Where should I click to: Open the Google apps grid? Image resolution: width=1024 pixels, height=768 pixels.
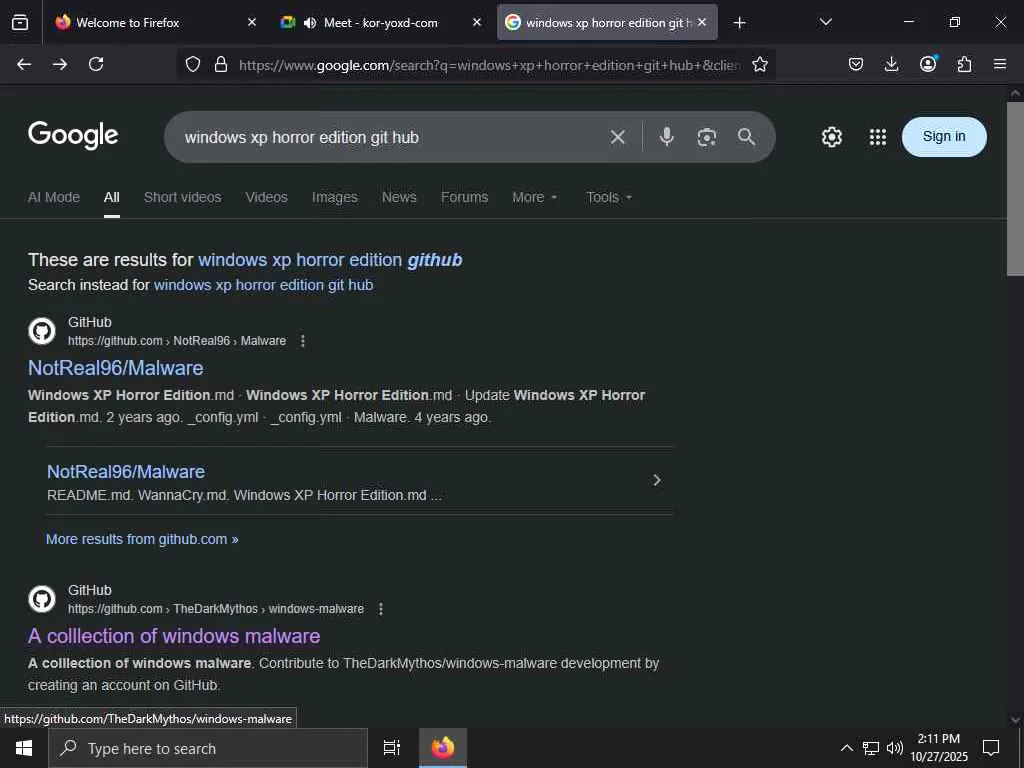[878, 137]
